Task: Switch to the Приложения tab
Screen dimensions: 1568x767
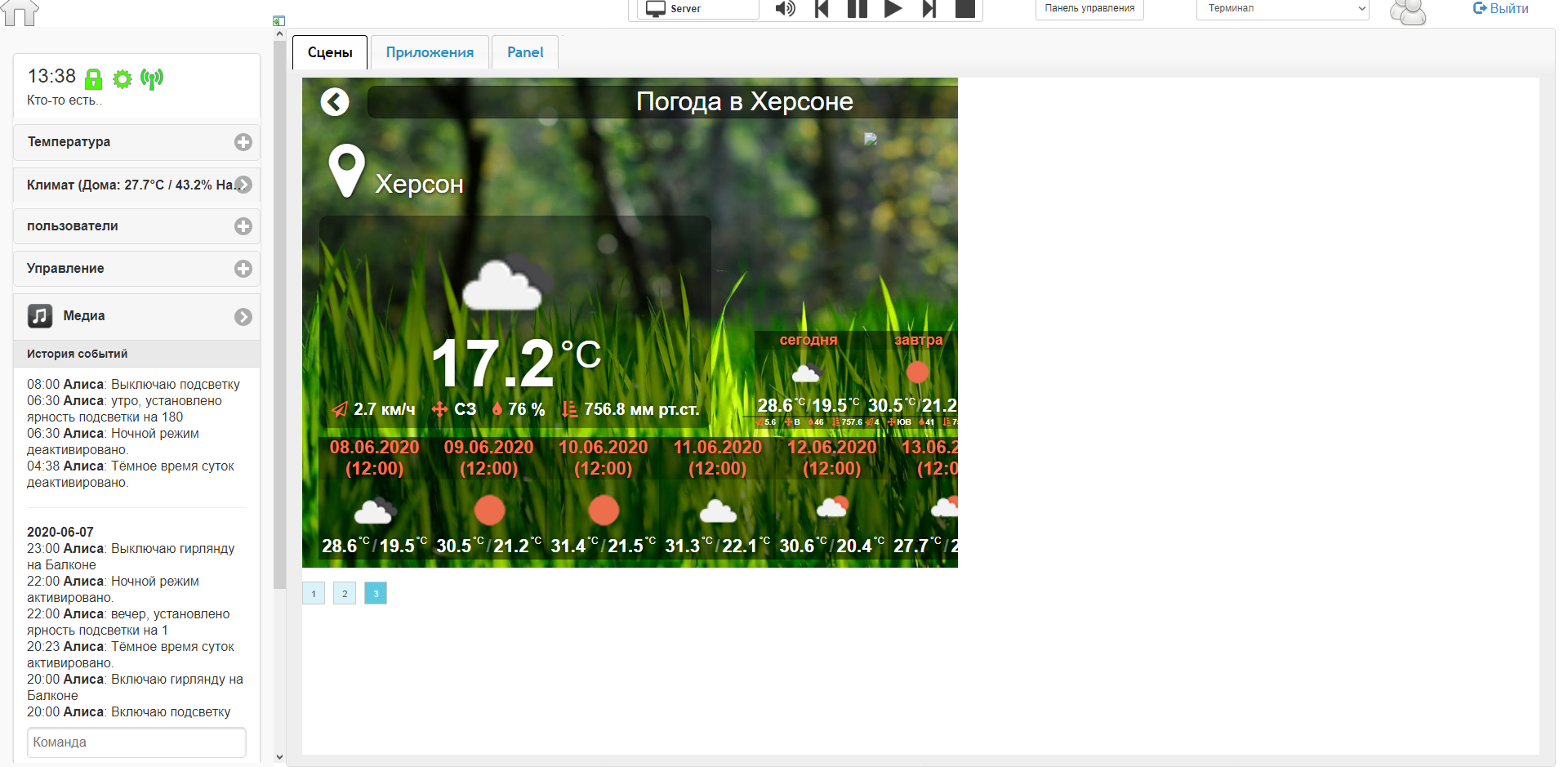Action: (x=430, y=52)
